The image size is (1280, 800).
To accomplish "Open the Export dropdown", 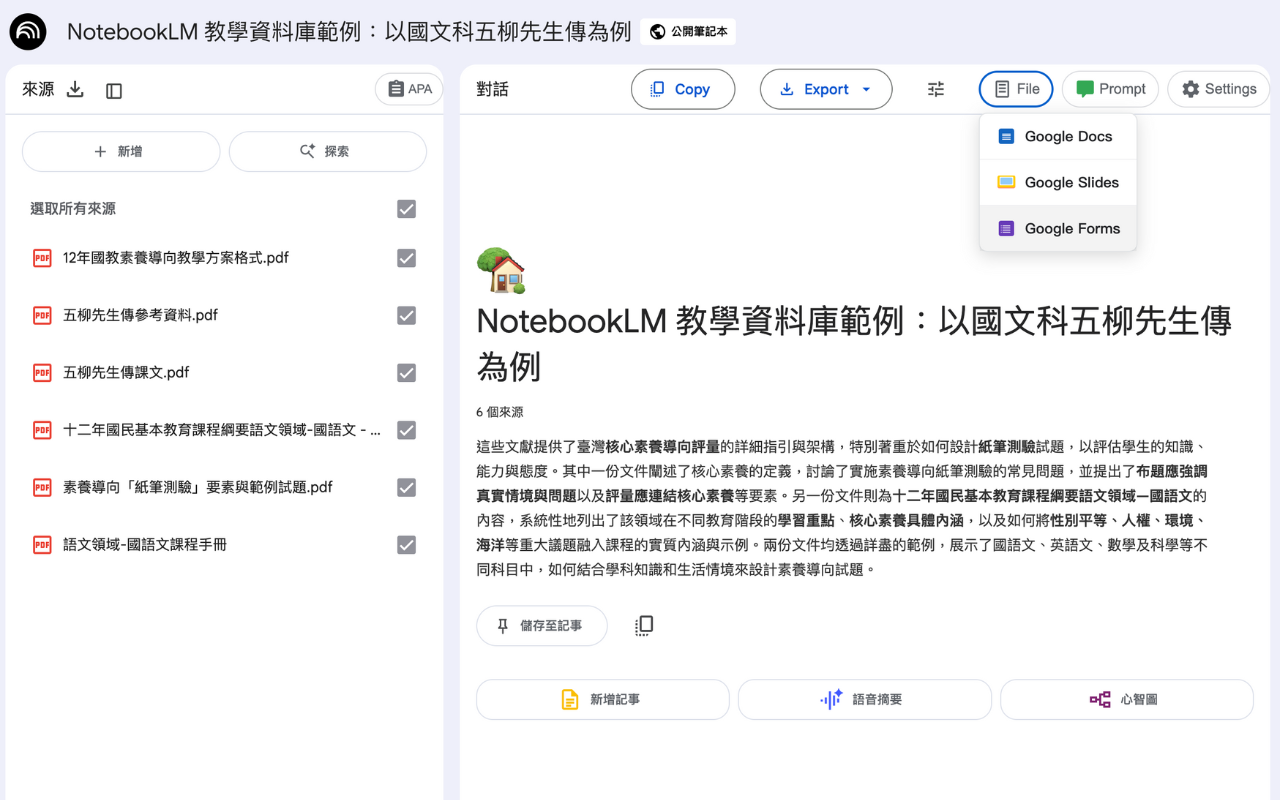I will [x=825, y=89].
